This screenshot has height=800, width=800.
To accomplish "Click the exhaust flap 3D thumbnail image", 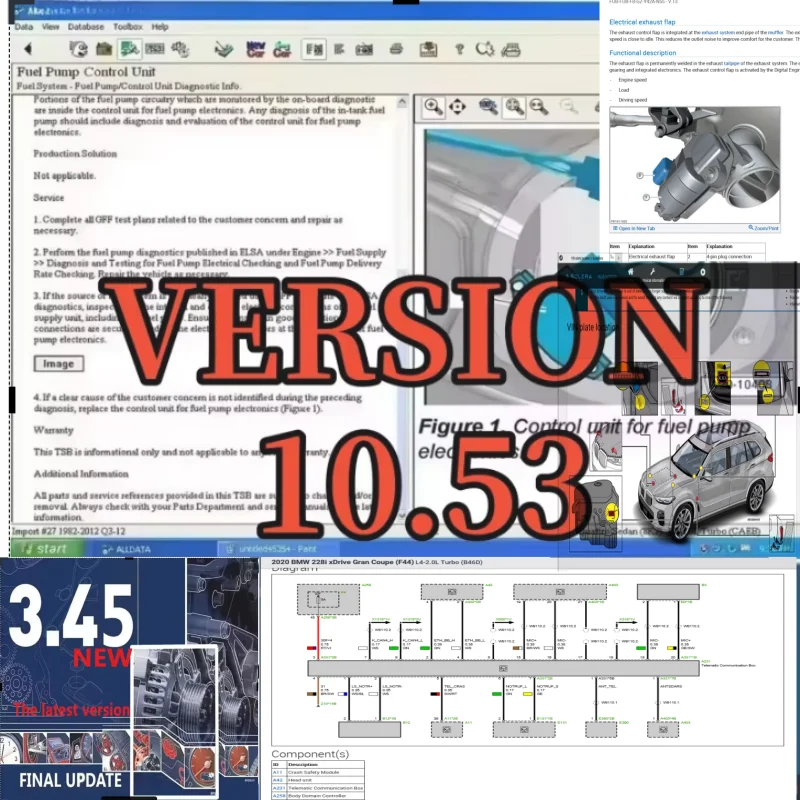I will click(694, 164).
